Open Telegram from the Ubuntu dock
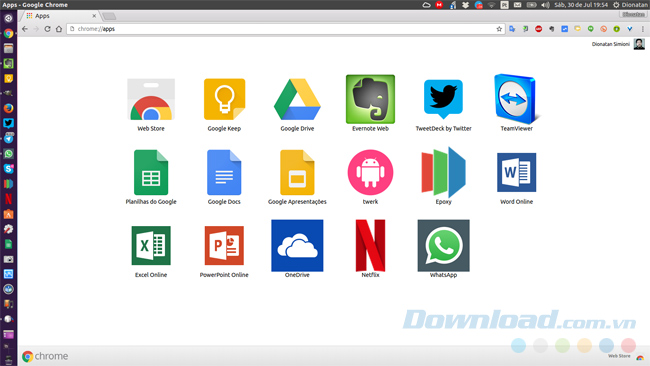 [8, 138]
